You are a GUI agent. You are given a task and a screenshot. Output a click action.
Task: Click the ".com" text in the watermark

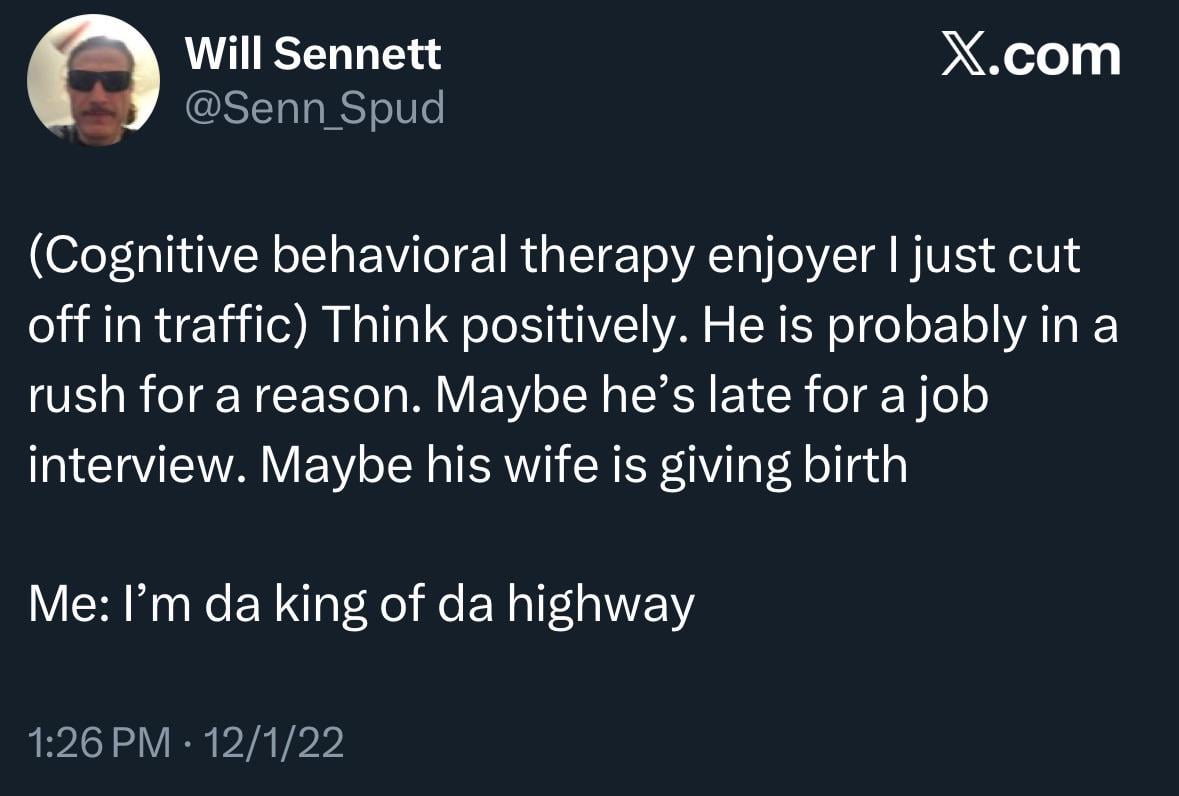(x=1056, y=55)
